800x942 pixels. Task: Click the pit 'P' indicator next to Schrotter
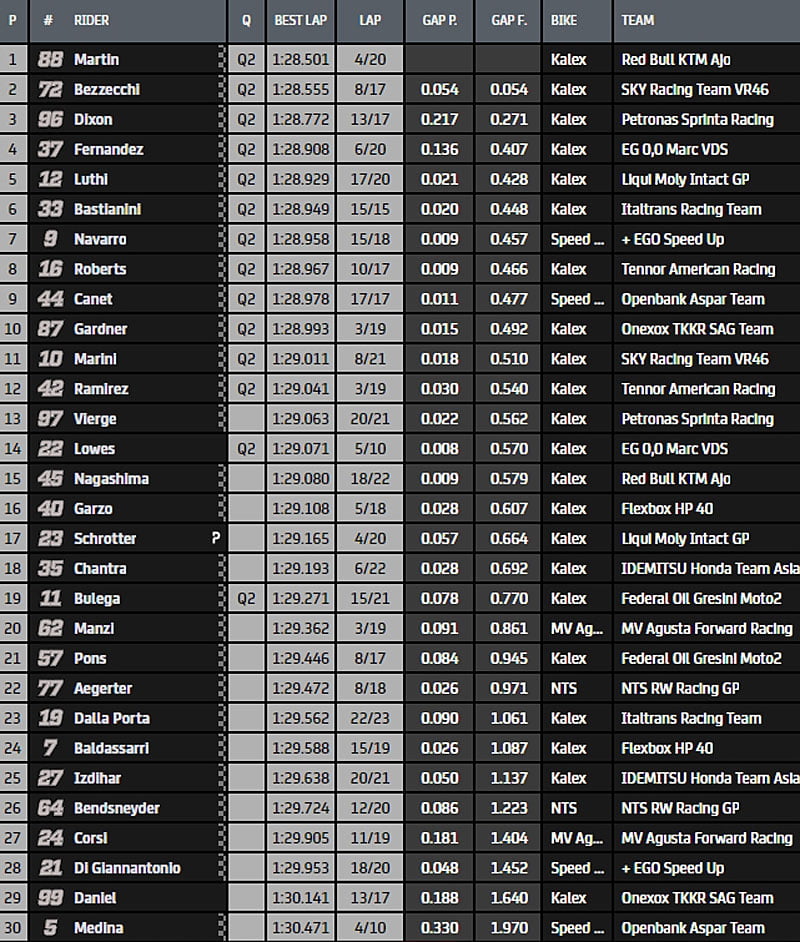click(215, 538)
